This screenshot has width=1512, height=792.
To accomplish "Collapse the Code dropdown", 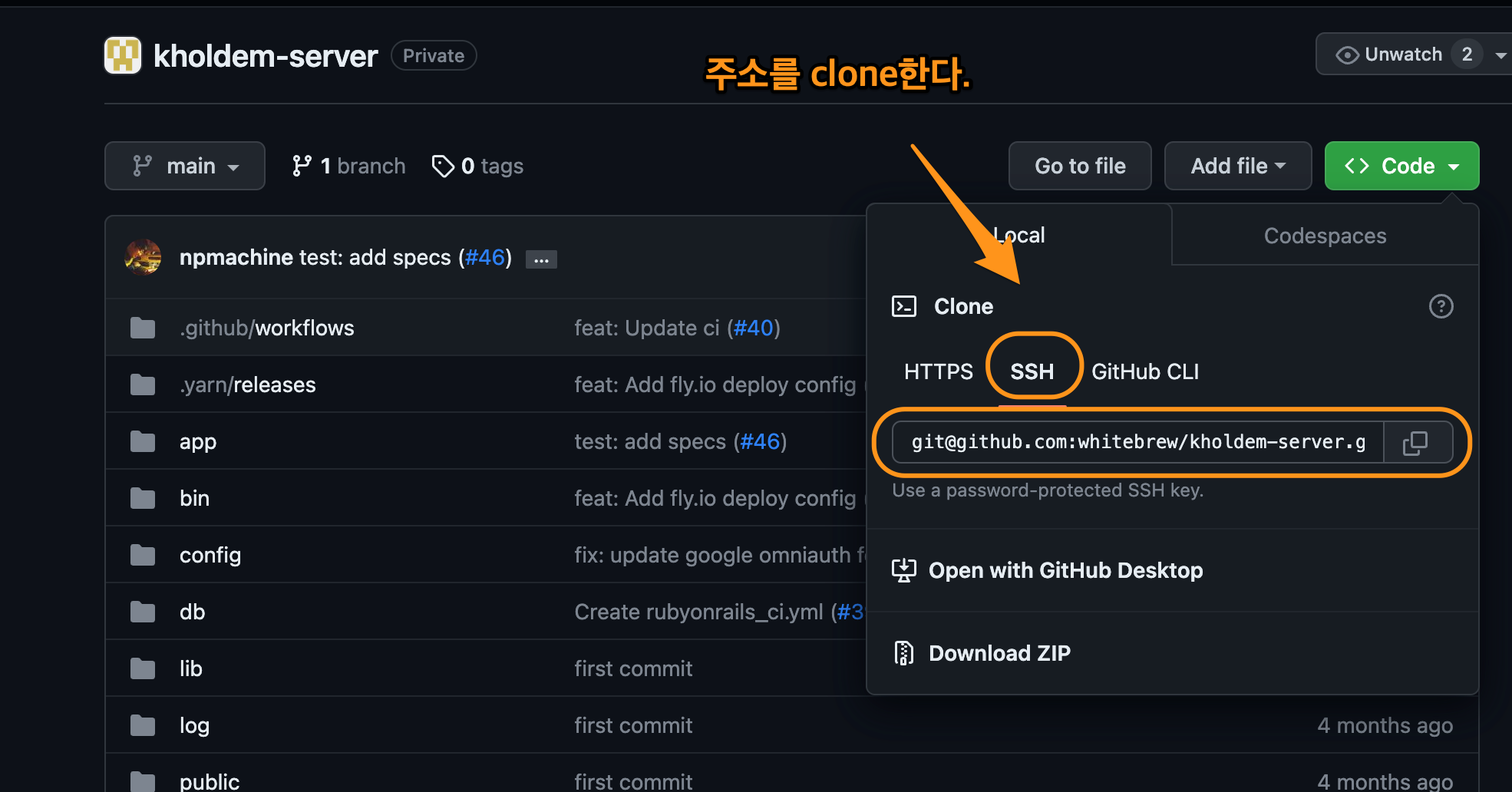I will pyautogui.click(x=1401, y=166).
